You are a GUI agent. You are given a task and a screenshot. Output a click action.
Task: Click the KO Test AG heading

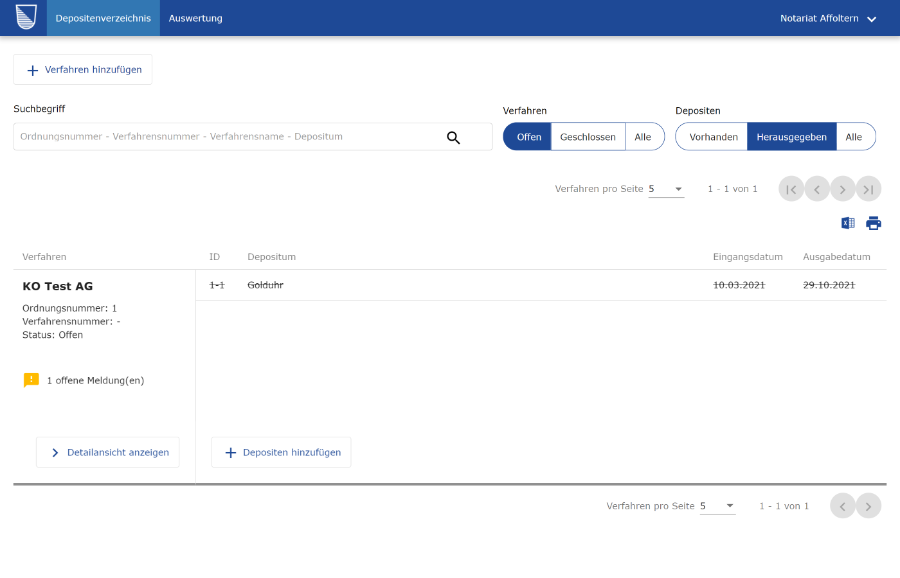coord(57,286)
